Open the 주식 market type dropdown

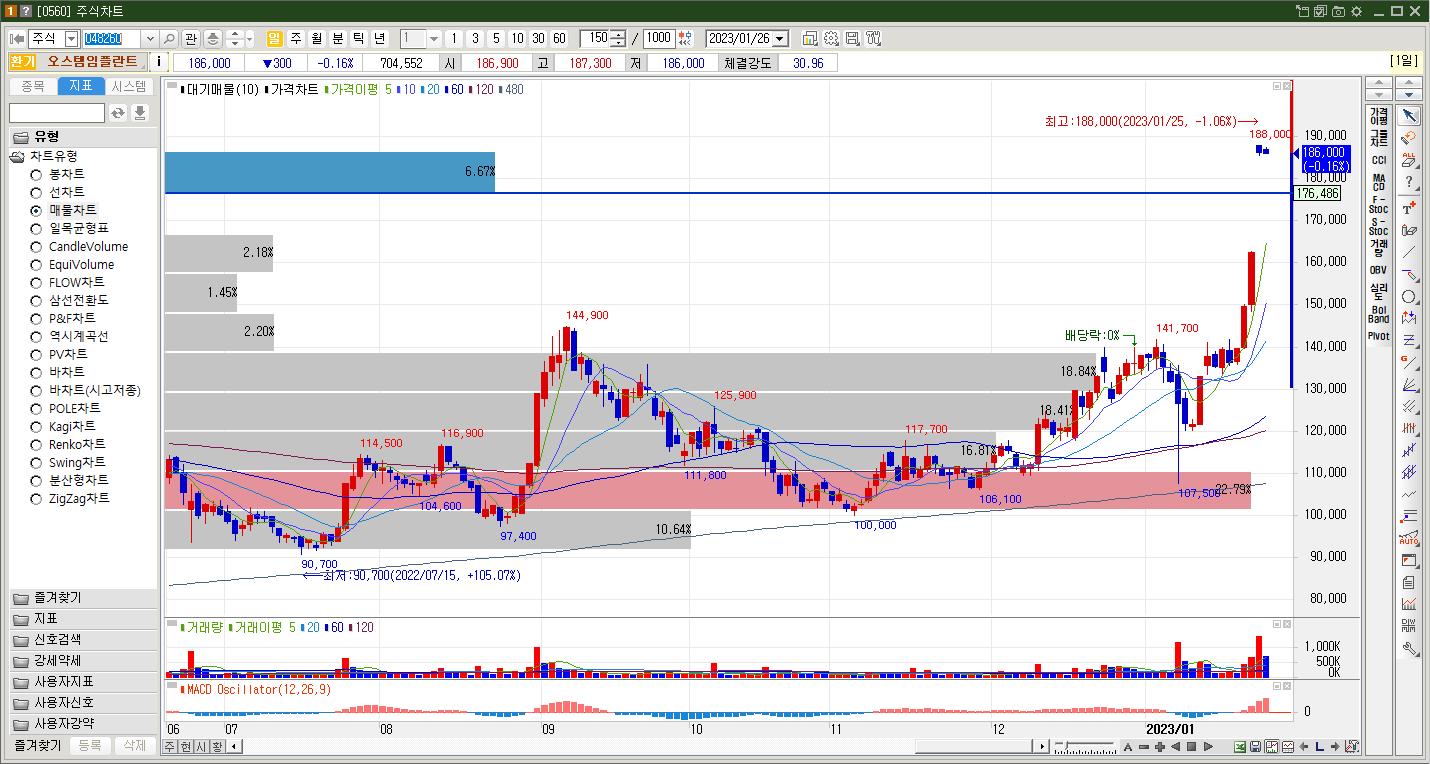coord(71,38)
